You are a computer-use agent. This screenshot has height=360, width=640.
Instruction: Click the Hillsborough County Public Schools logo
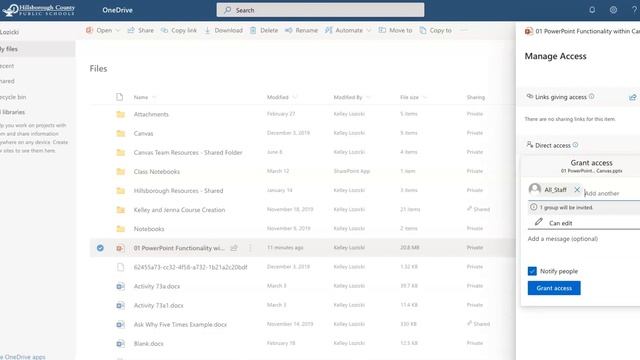(x=39, y=10)
